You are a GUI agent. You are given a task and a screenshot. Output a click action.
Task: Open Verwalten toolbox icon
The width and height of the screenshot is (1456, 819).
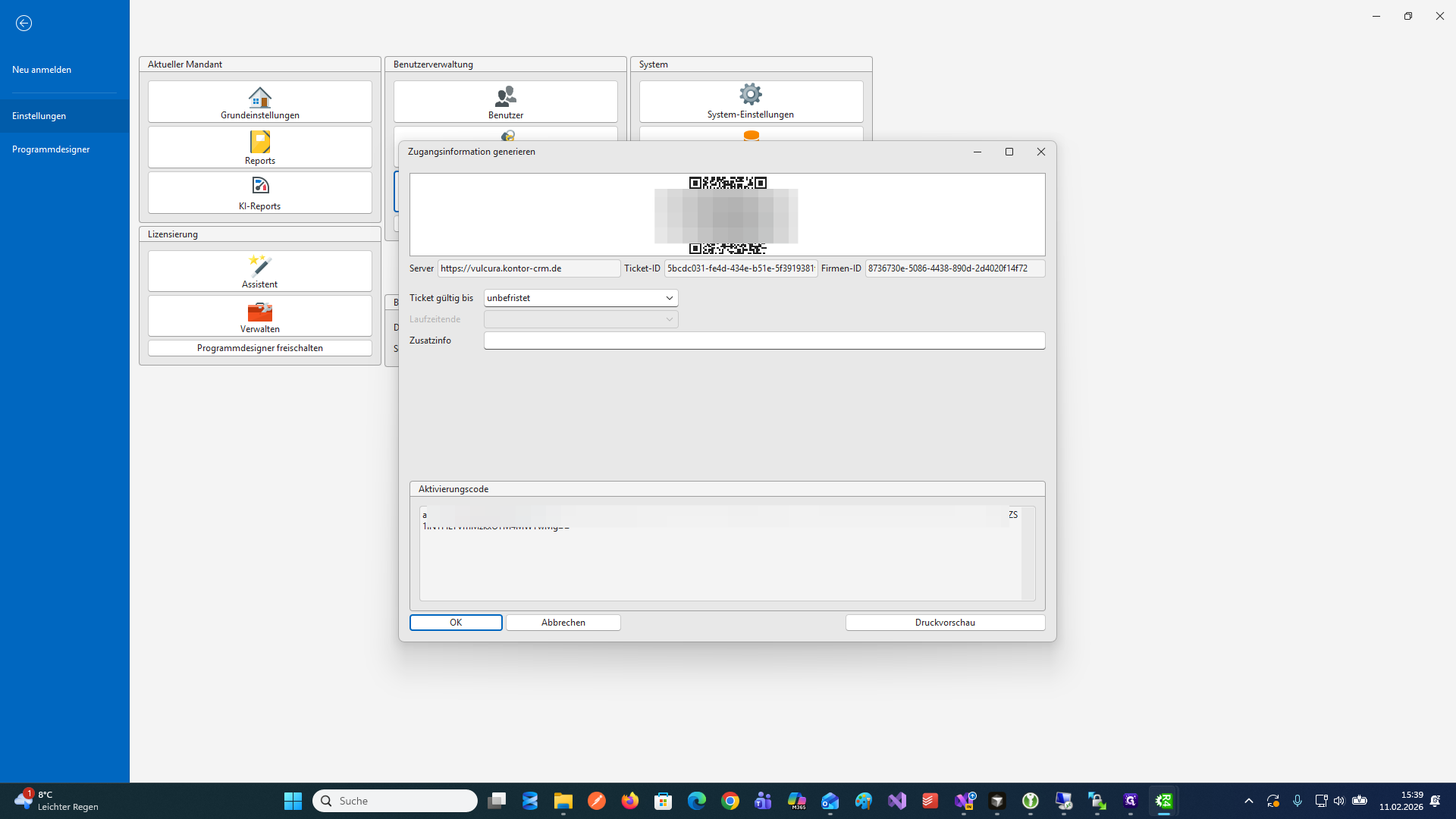pos(259,311)
